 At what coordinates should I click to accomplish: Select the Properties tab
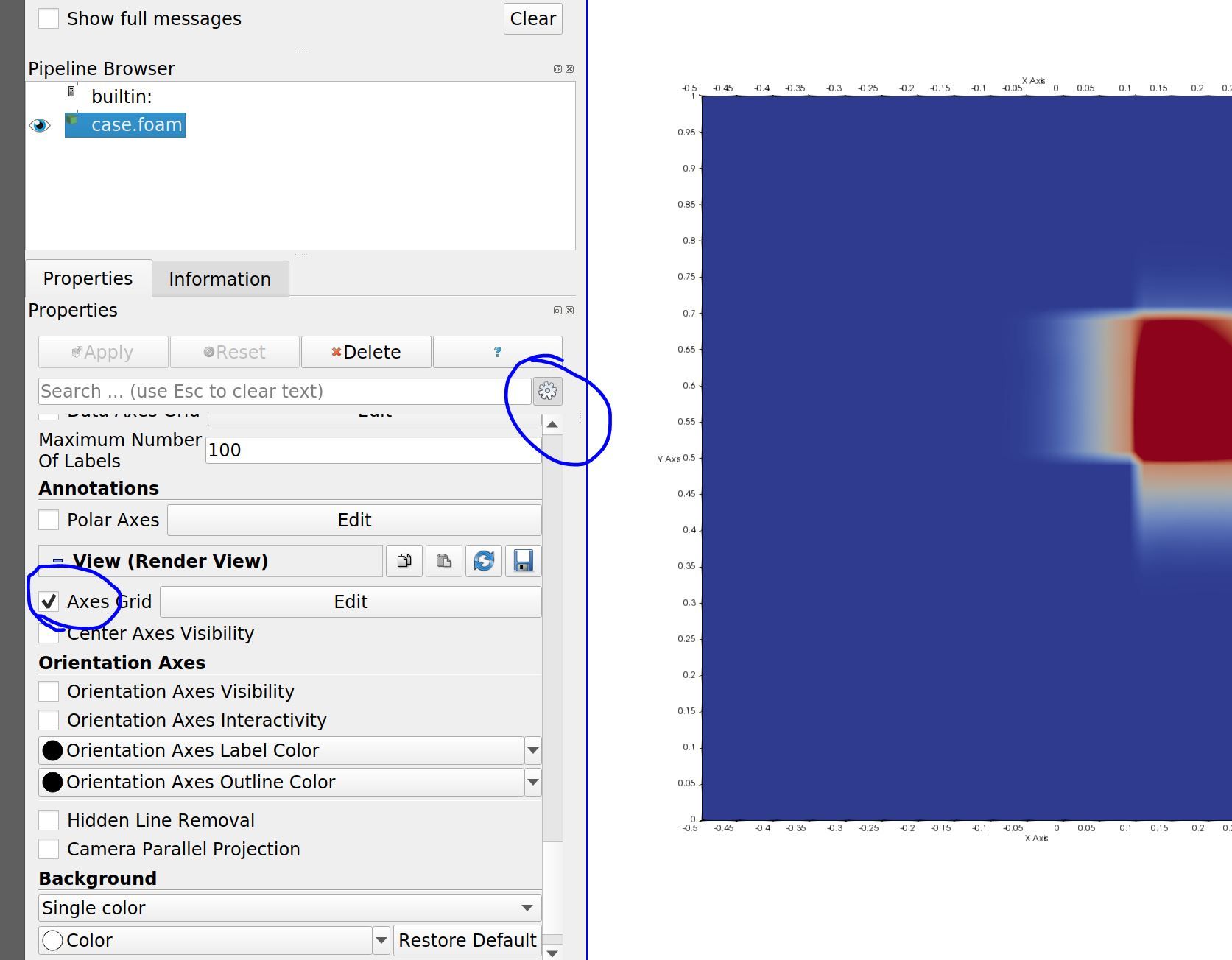tap(88, 278)
